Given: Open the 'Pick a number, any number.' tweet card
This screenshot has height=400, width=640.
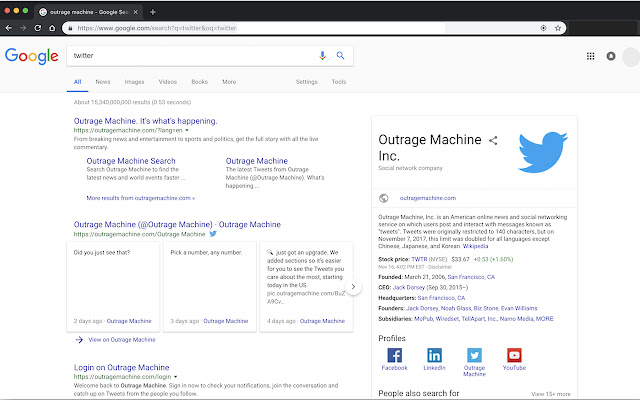Looking at the screenshot, I should tap(210, 287).
